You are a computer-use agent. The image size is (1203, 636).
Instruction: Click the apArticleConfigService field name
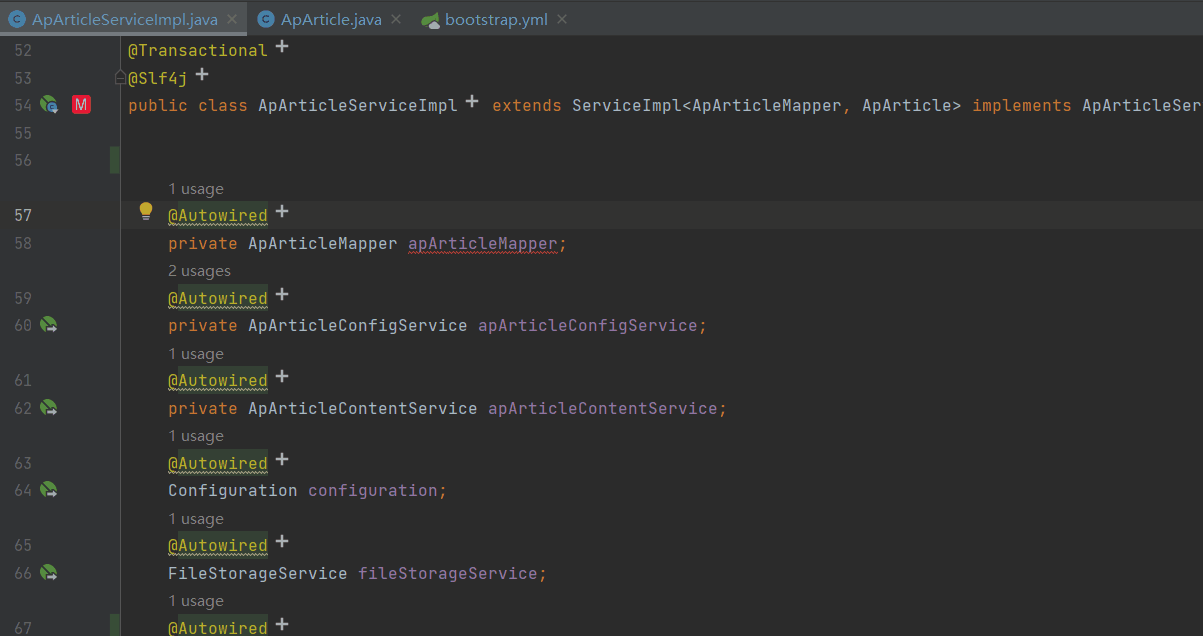[x=588, y=325]
